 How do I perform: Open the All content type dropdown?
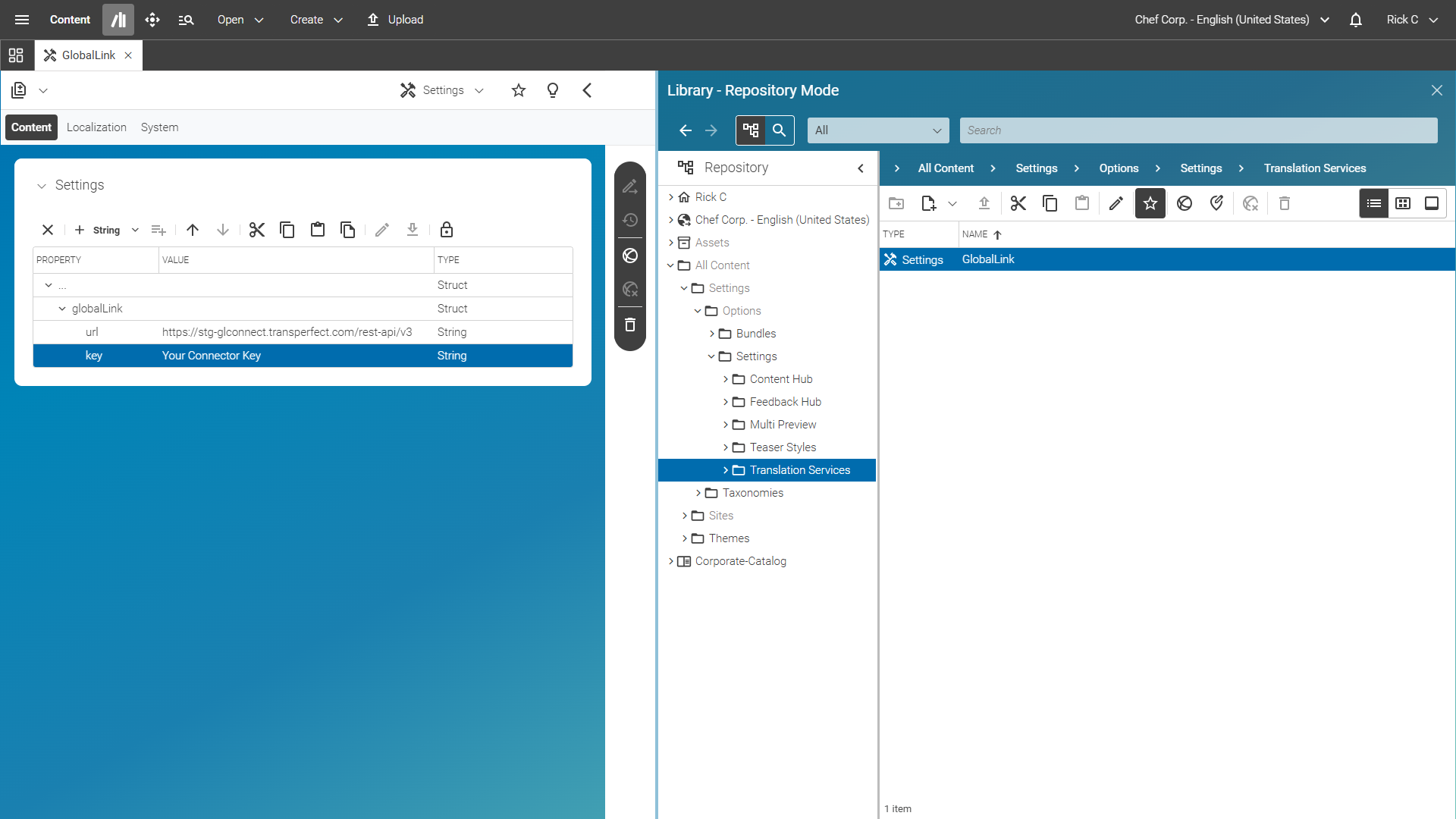[877, 130]
